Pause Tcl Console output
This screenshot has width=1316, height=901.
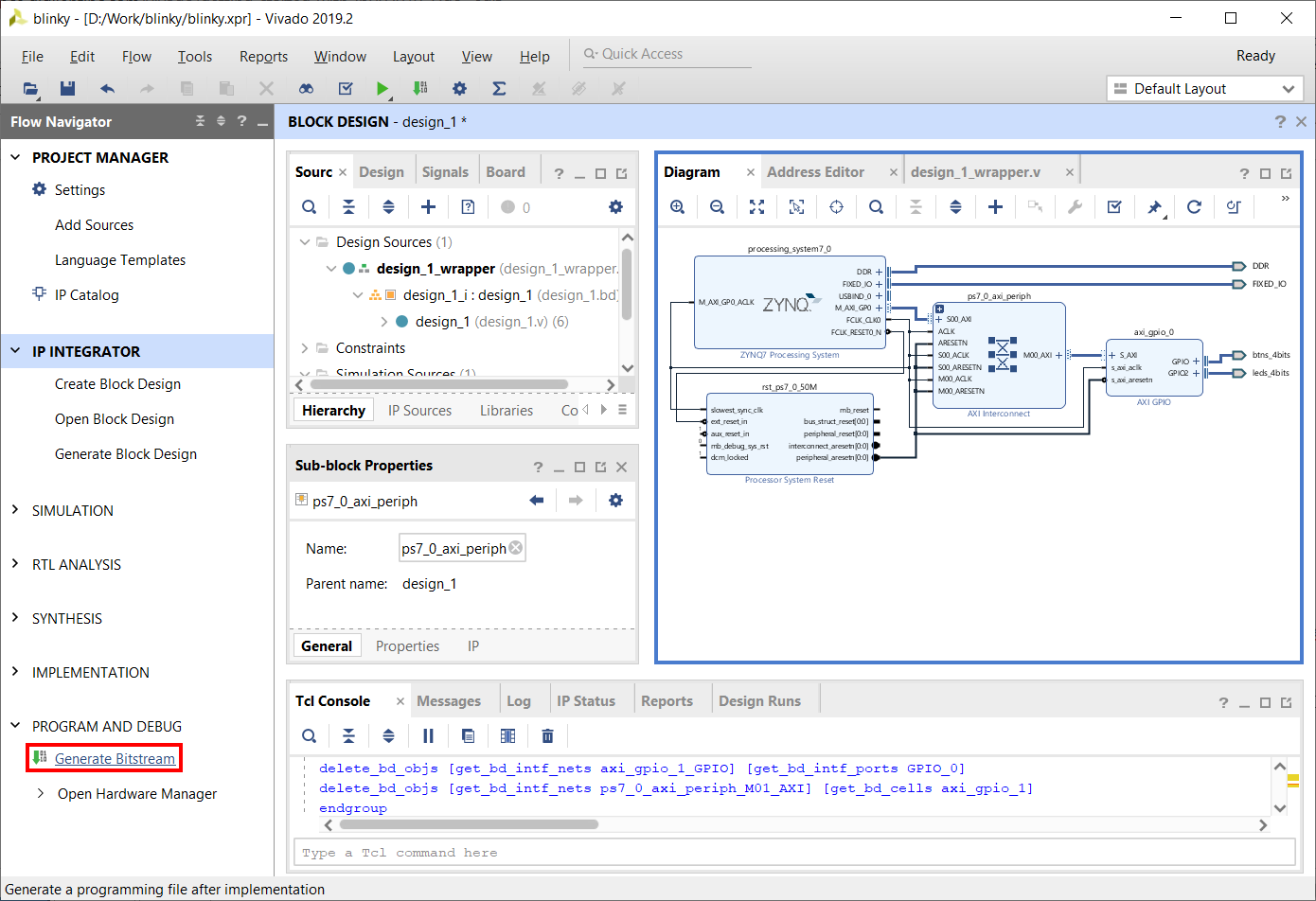coord(428,736)
